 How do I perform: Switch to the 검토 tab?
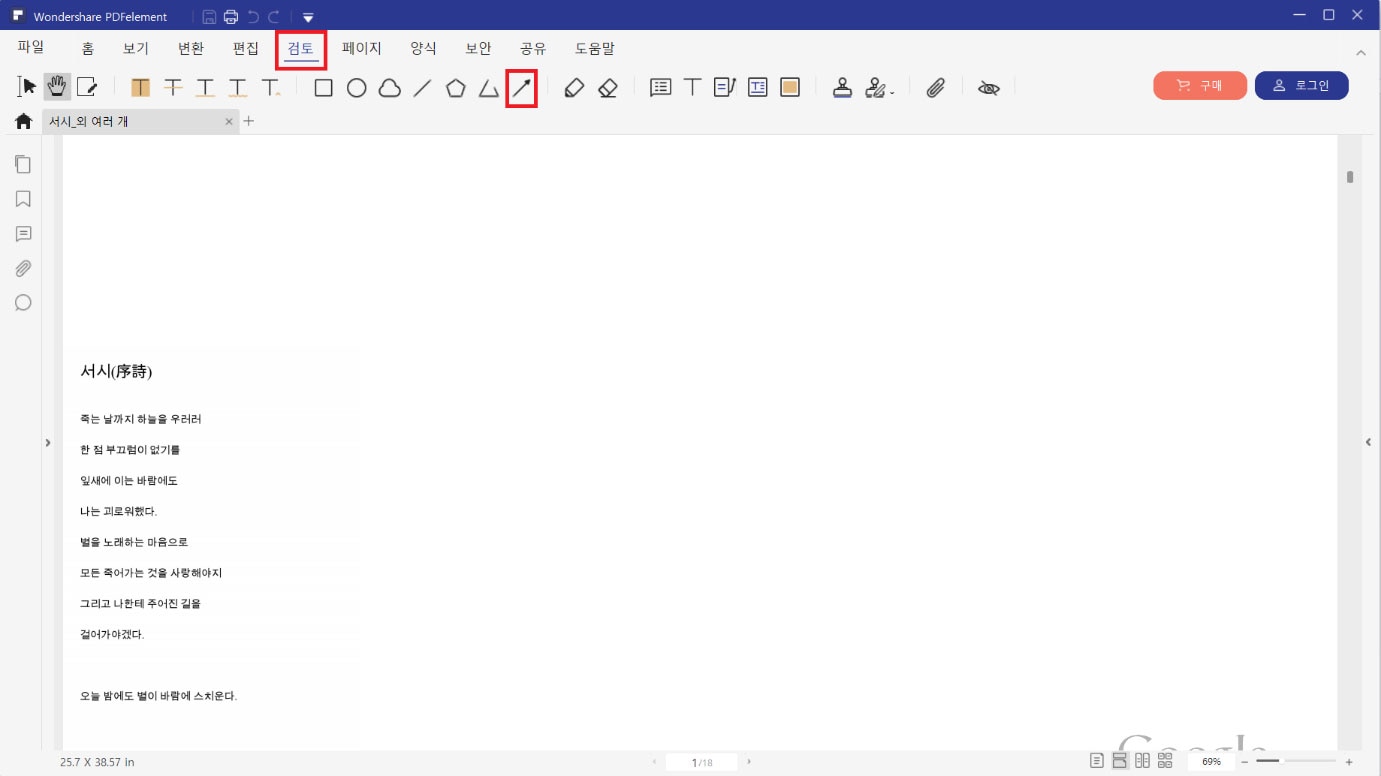tap(301, 48)
